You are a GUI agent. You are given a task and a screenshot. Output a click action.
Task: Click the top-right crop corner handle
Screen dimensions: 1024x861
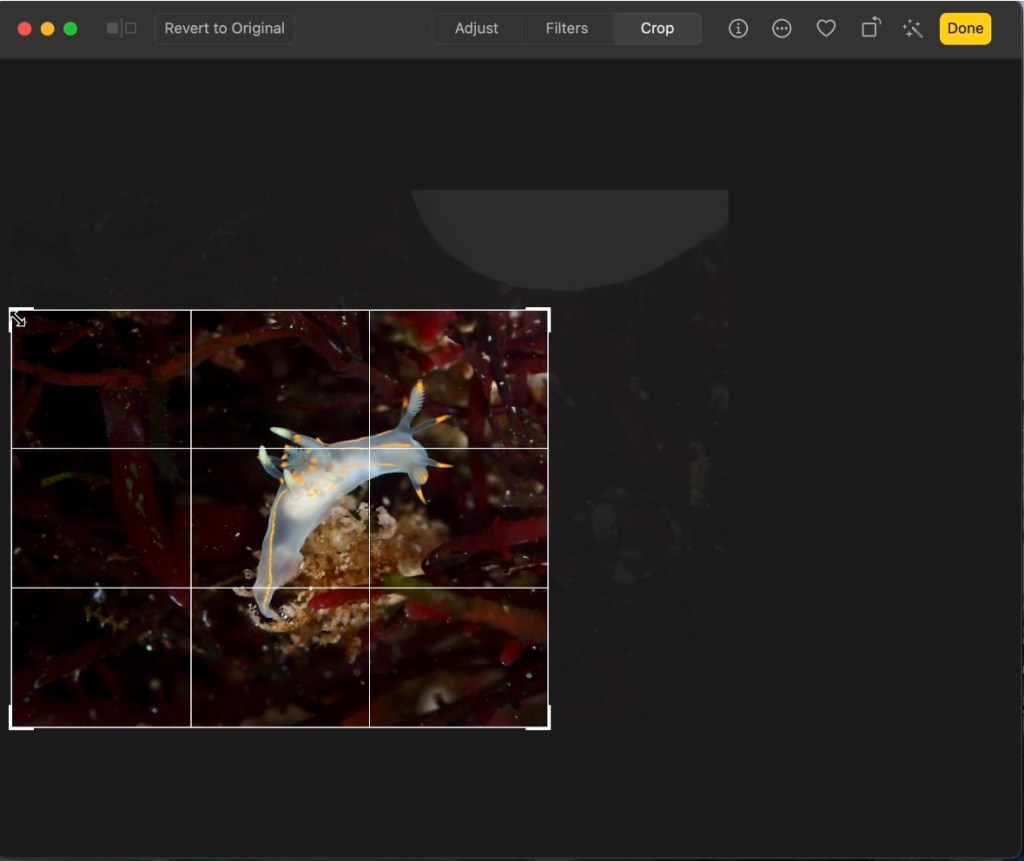pyautogui.click(x=548, y=312)
